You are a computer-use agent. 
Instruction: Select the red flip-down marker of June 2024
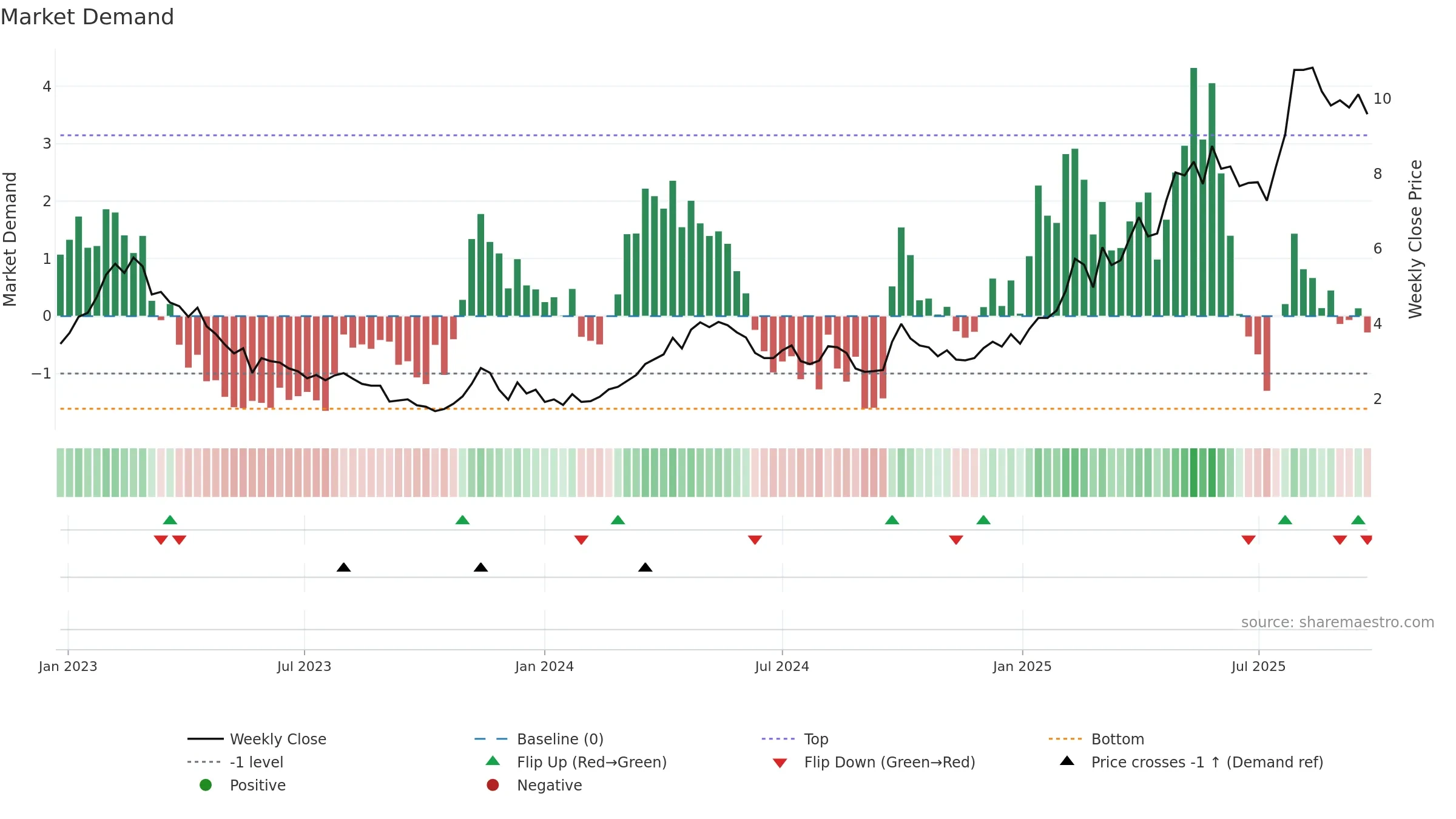(755, 540)
